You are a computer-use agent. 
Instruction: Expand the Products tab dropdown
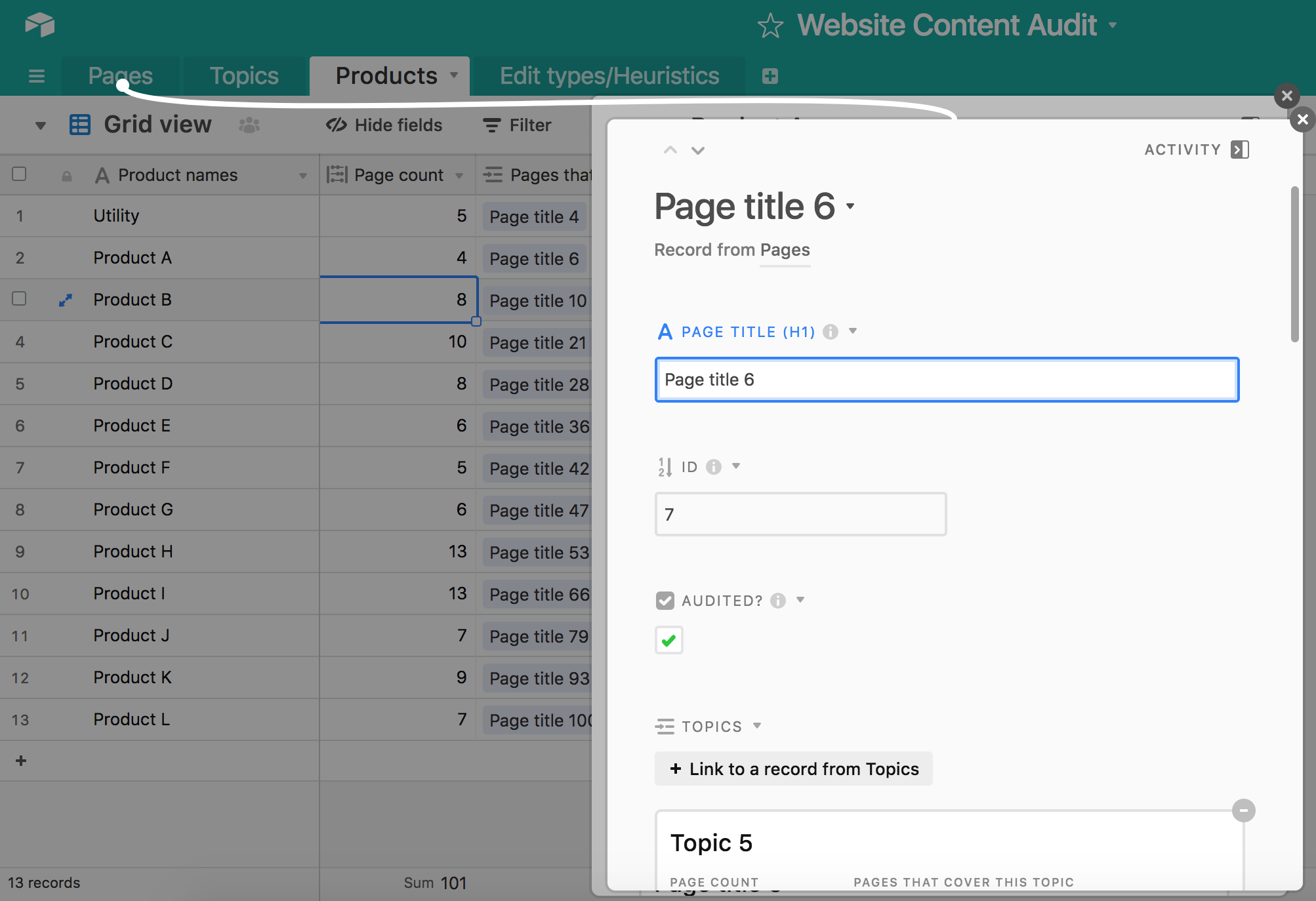coord(455,75)
